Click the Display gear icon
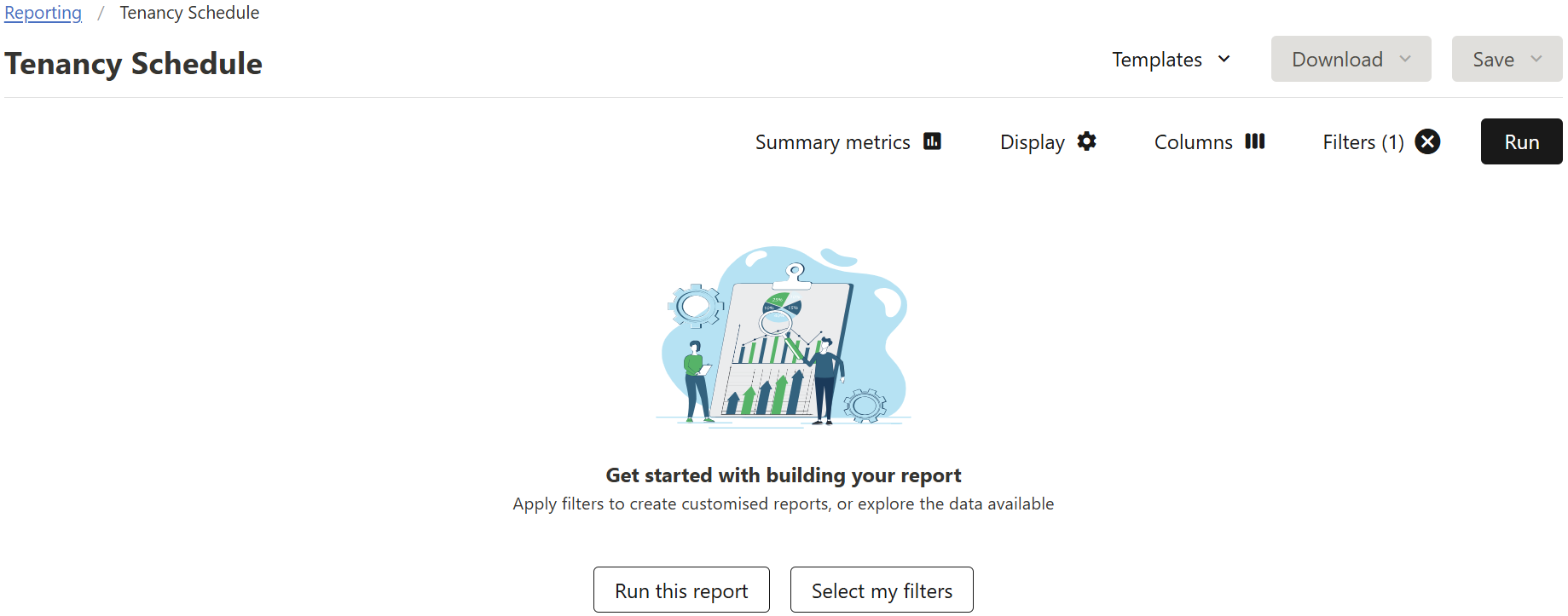 (1086, 141)
